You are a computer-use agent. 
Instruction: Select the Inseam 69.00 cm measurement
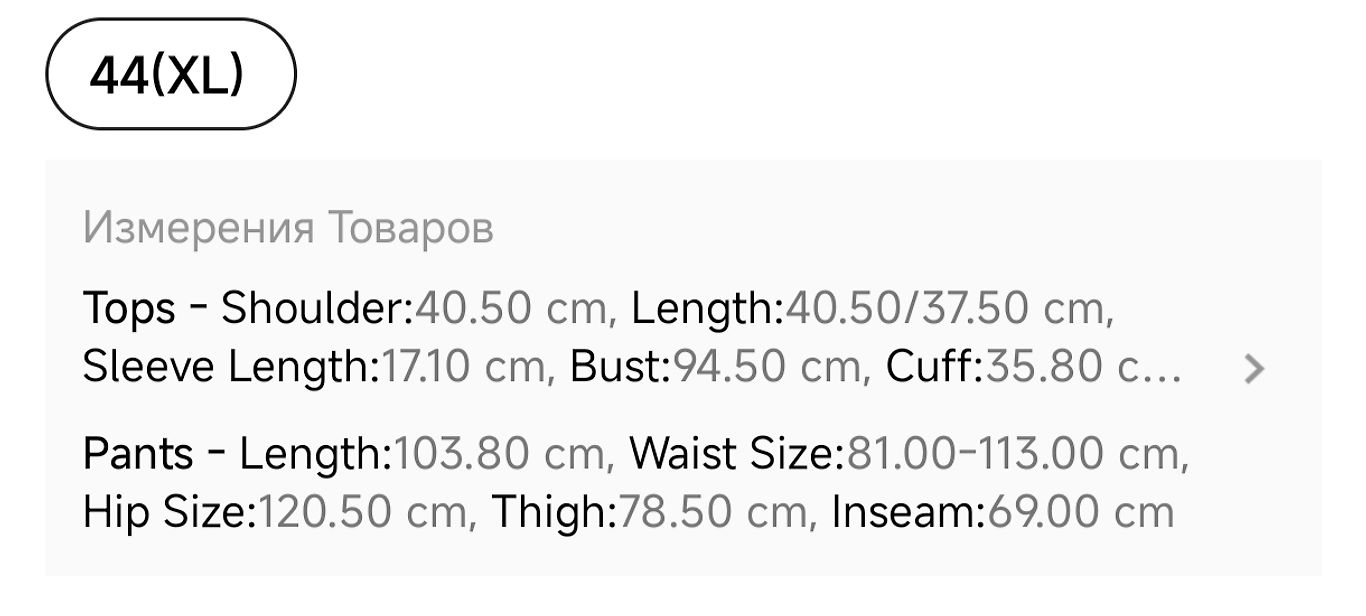pos(1003,512)
